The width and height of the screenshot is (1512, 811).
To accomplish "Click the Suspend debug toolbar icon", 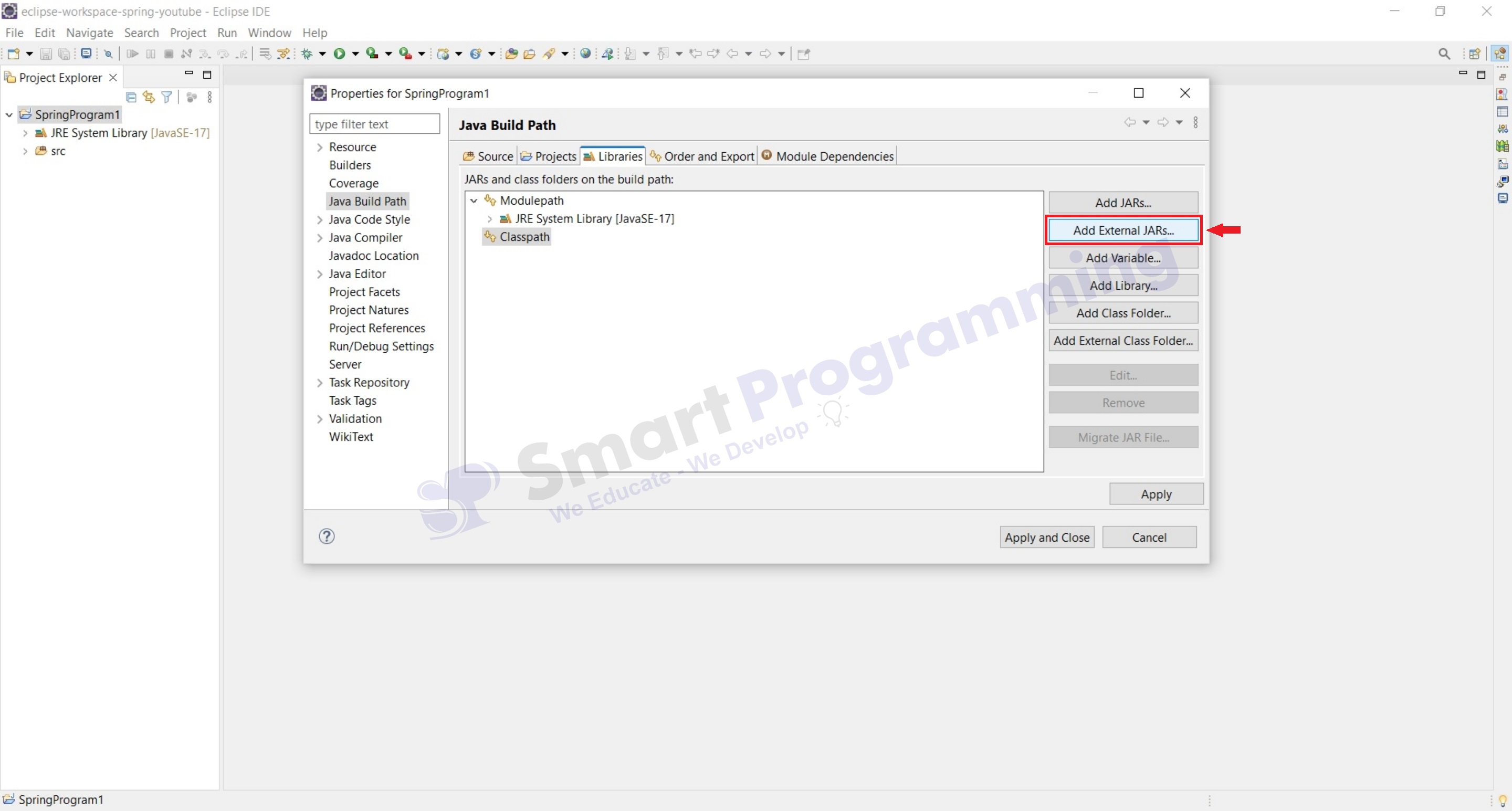I will [150, 54].
